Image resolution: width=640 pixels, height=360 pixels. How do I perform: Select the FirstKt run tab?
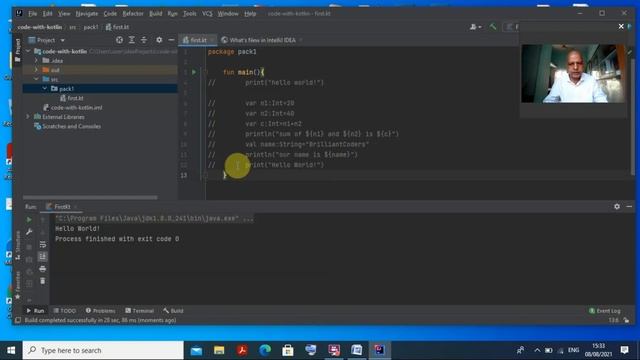click(x=61, y=207)
